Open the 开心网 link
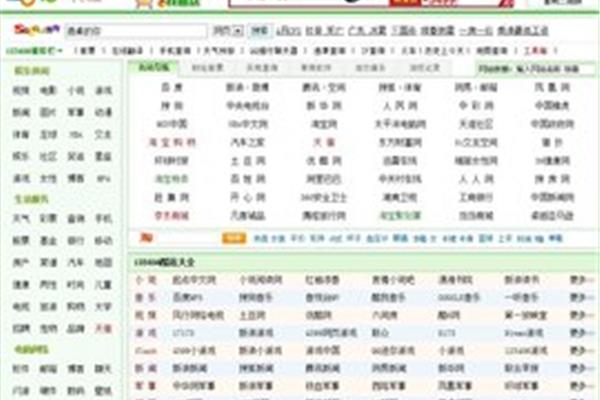 click(248, 198)
